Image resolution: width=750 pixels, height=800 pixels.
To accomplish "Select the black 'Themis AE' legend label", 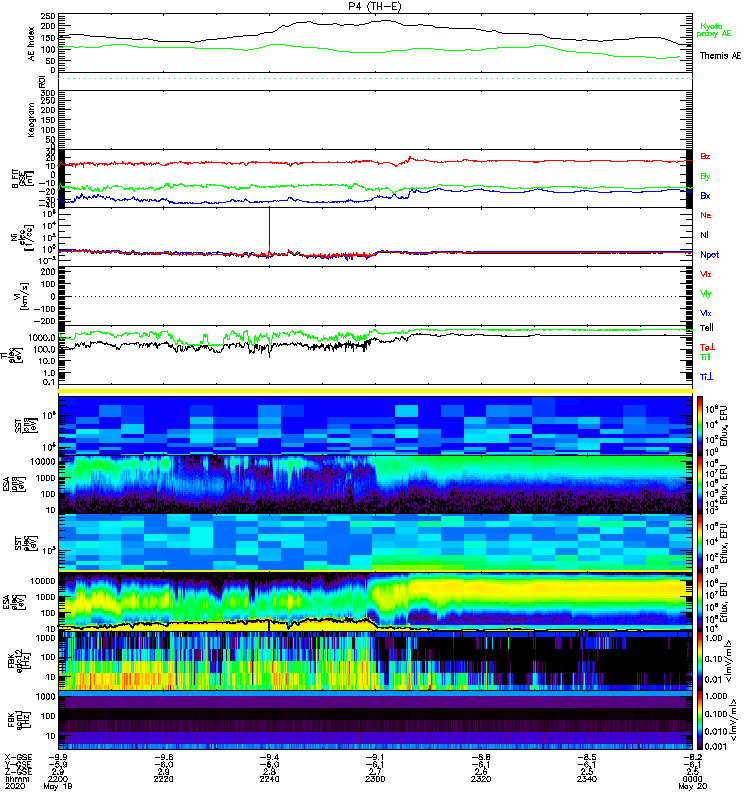I will [720, 56].
